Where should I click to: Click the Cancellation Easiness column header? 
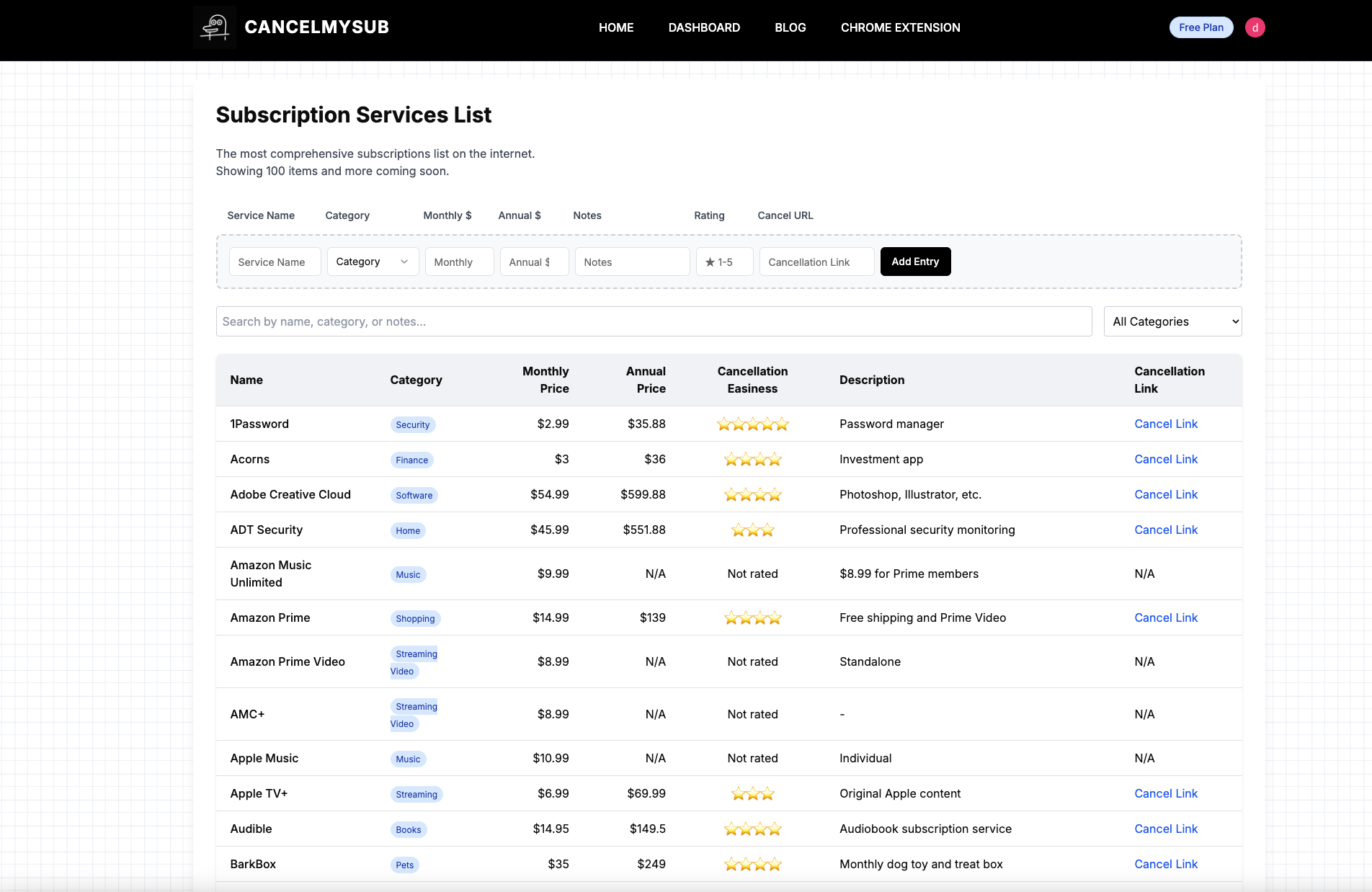(x=752, y=380)
